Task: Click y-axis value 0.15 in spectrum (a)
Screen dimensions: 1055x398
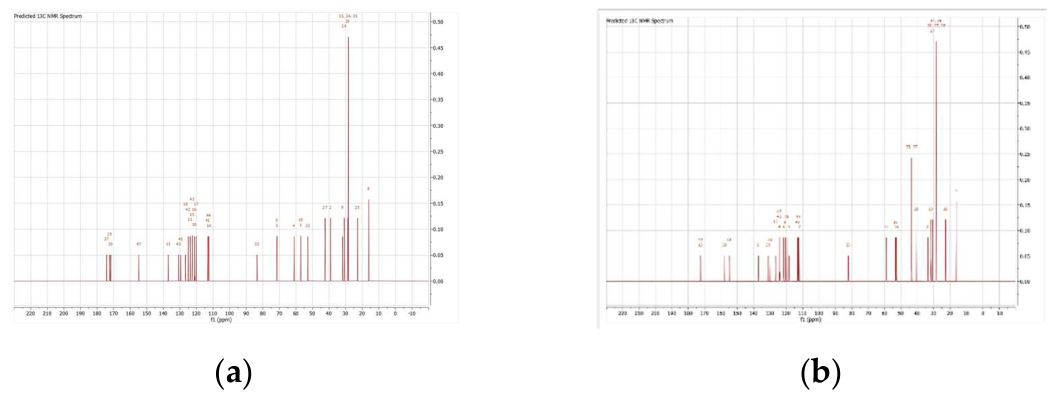Action: [x=439, y=204]
